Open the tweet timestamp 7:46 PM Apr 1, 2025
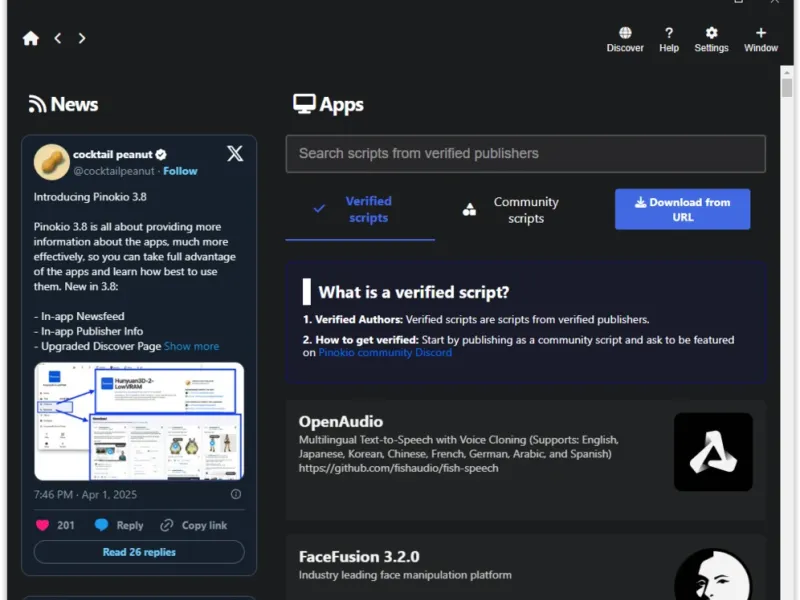 coord(85,494)
